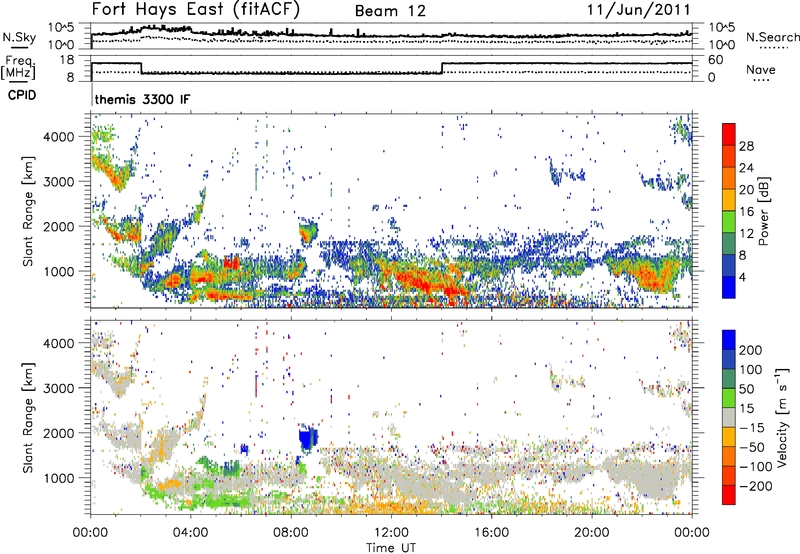Click the "16" label on Power color bar
Image resolution: width=800 pixels, height=554 pixels.
746,212
